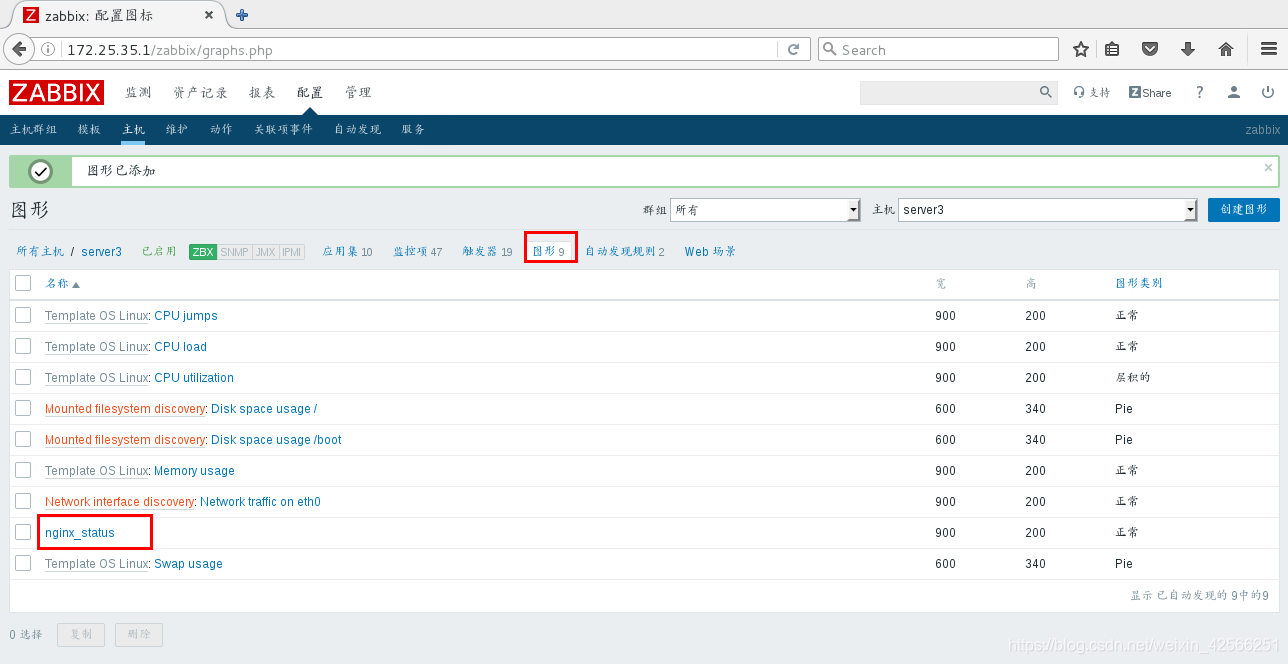Screen dimensions: 1288x664
Task: Go to browser home icon
Action: pos(1226,49)
